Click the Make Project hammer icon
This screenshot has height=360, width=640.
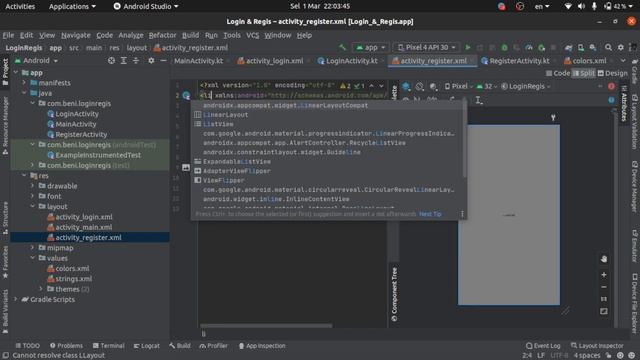click(x=342, y=47)
